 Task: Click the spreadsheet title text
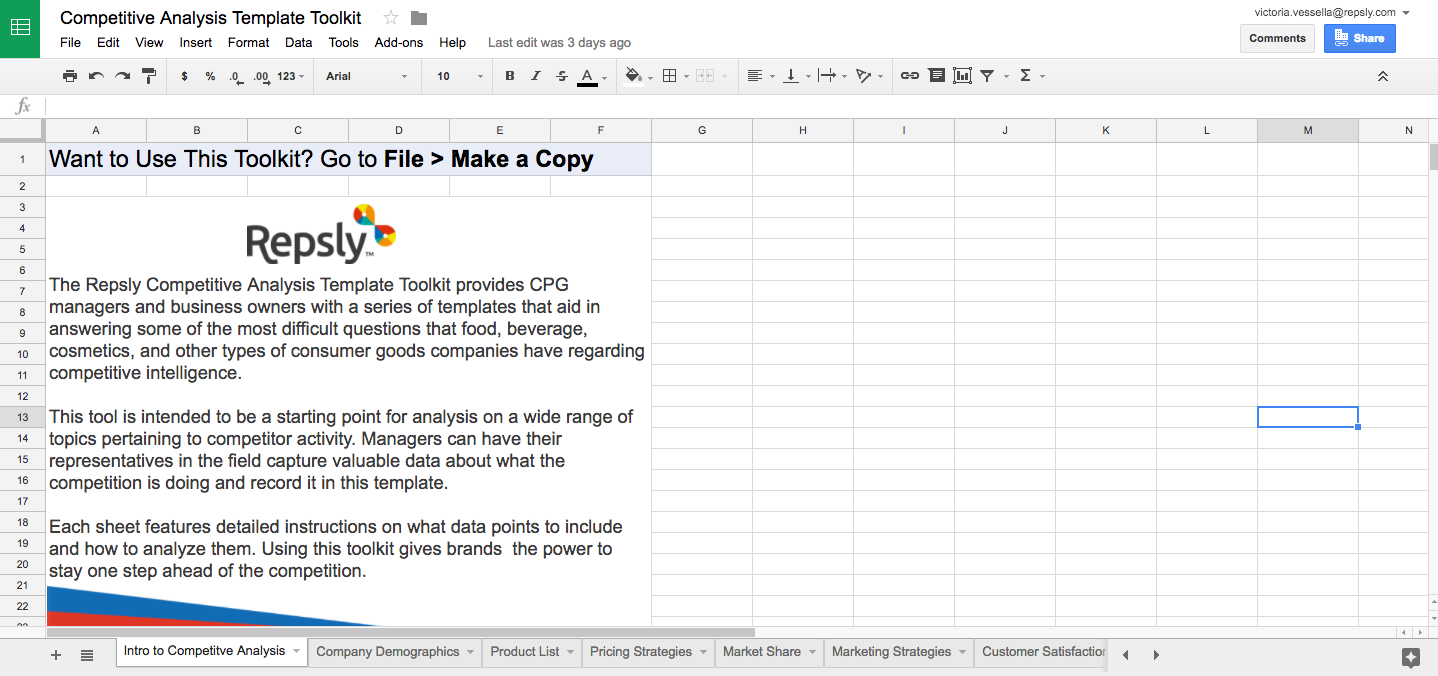pyautogui.click(x=211, y=18)
